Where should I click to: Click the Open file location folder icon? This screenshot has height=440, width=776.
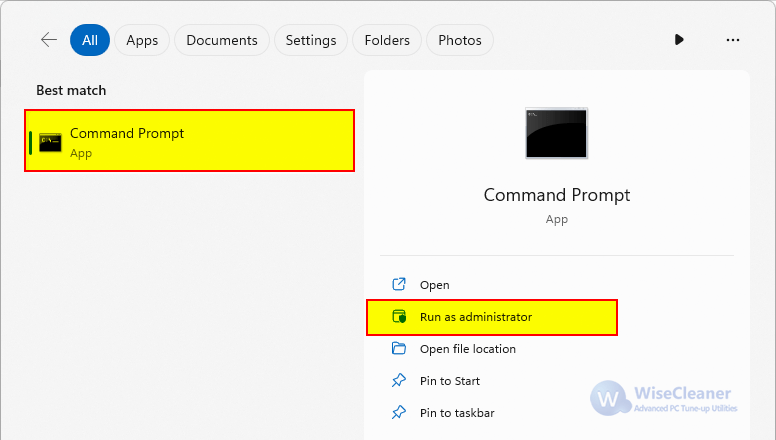pos(399,348)
